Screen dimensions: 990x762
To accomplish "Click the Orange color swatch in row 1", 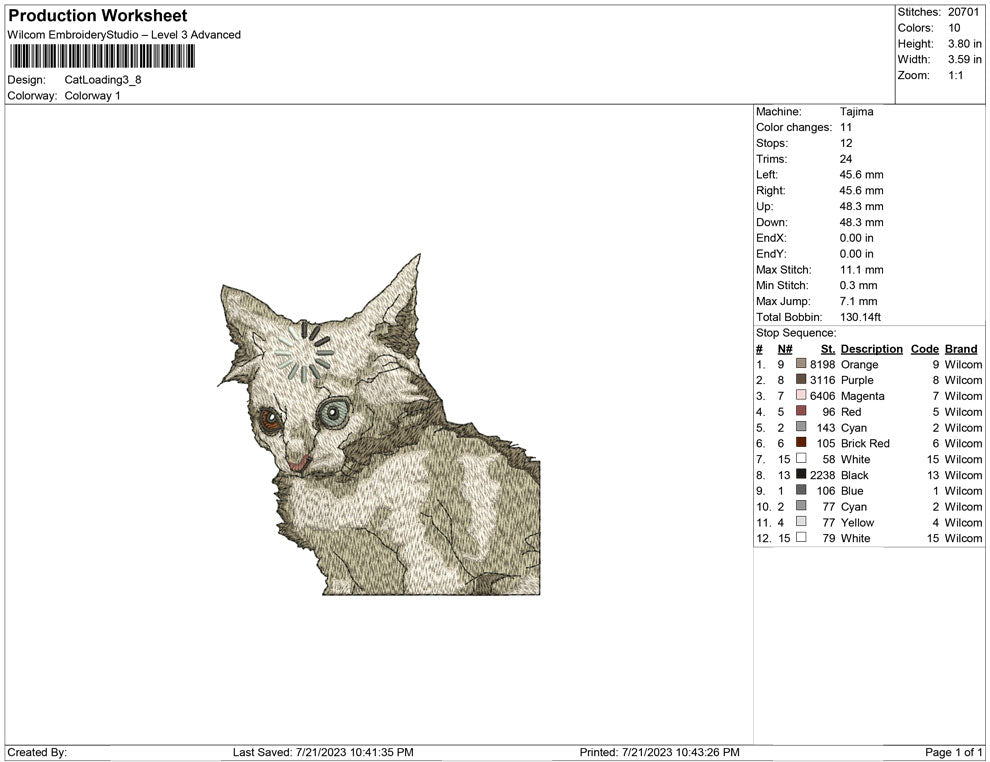I will click(801, 365).
